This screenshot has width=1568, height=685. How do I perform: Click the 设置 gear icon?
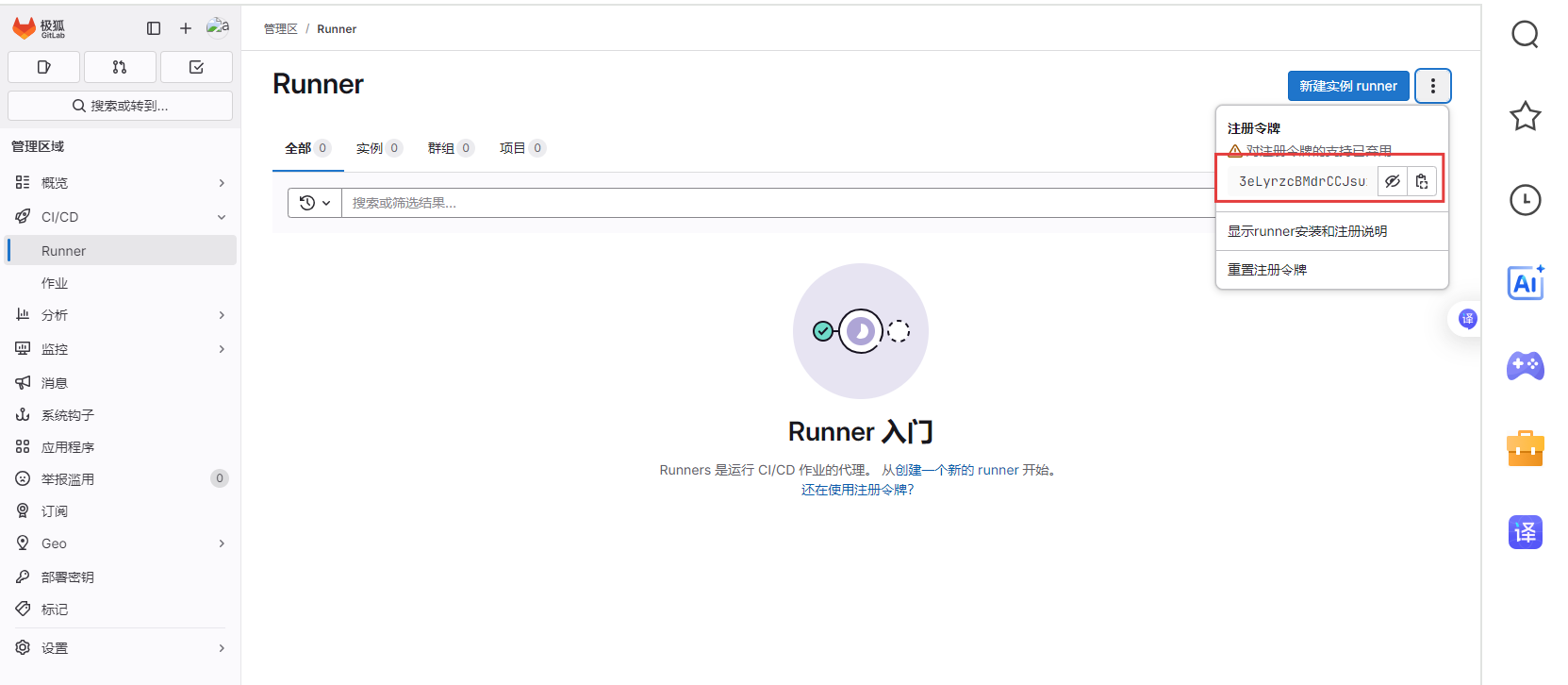[23, 647]
